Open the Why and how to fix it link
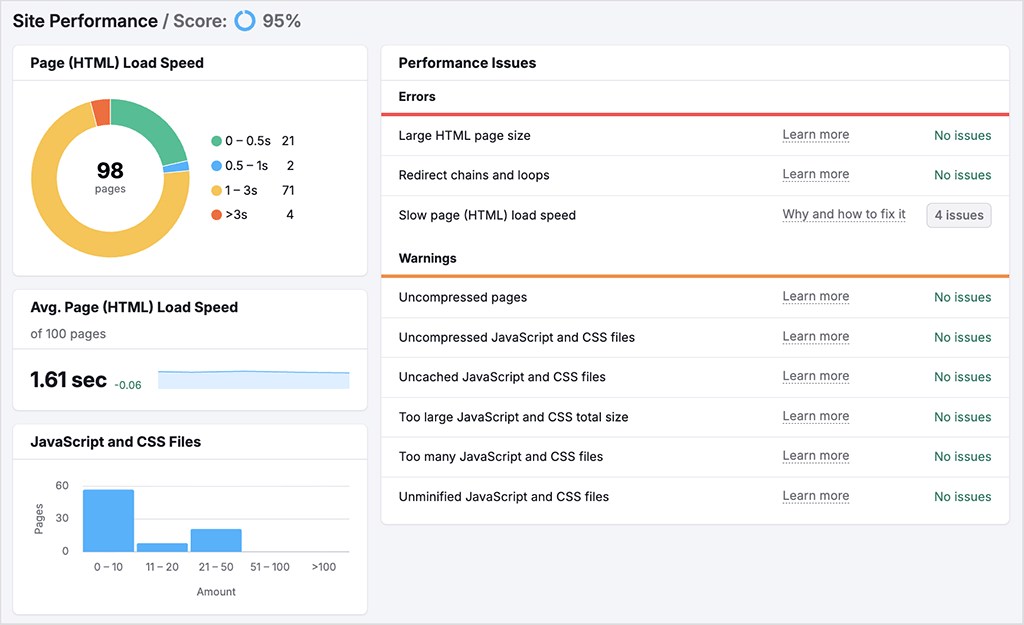This screenshot has height=625, width=1024. 844,214
